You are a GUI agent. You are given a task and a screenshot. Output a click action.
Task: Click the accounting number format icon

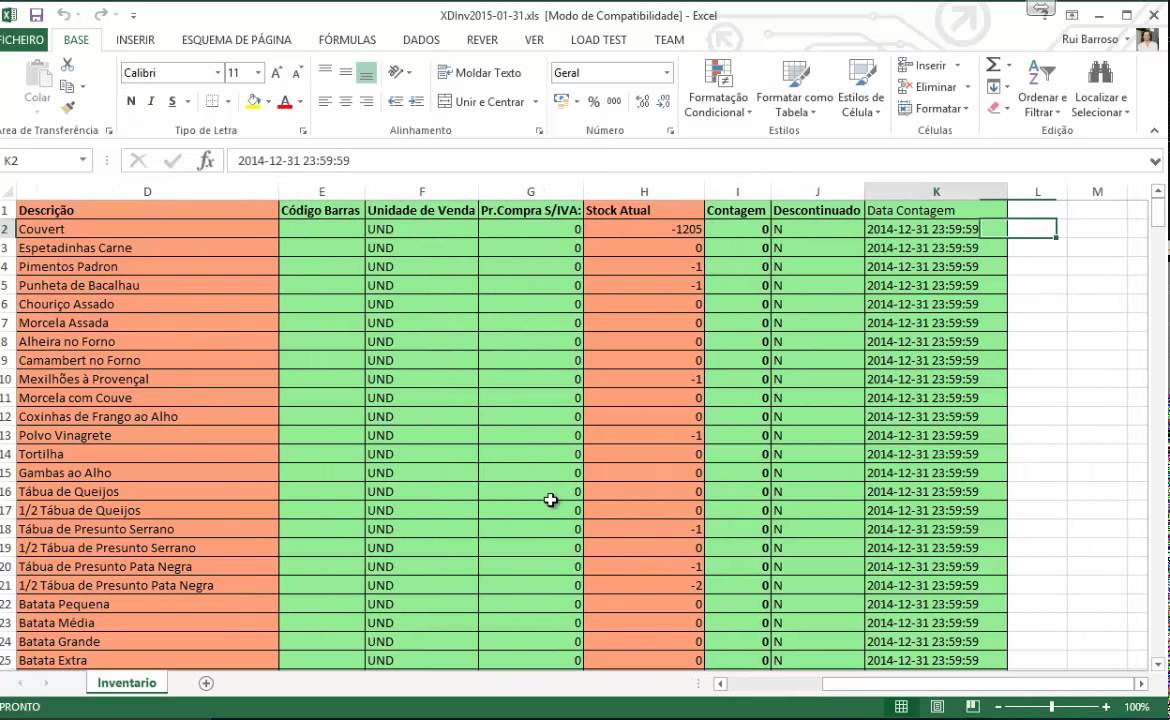pyautogui.click(x=561, y=101)
